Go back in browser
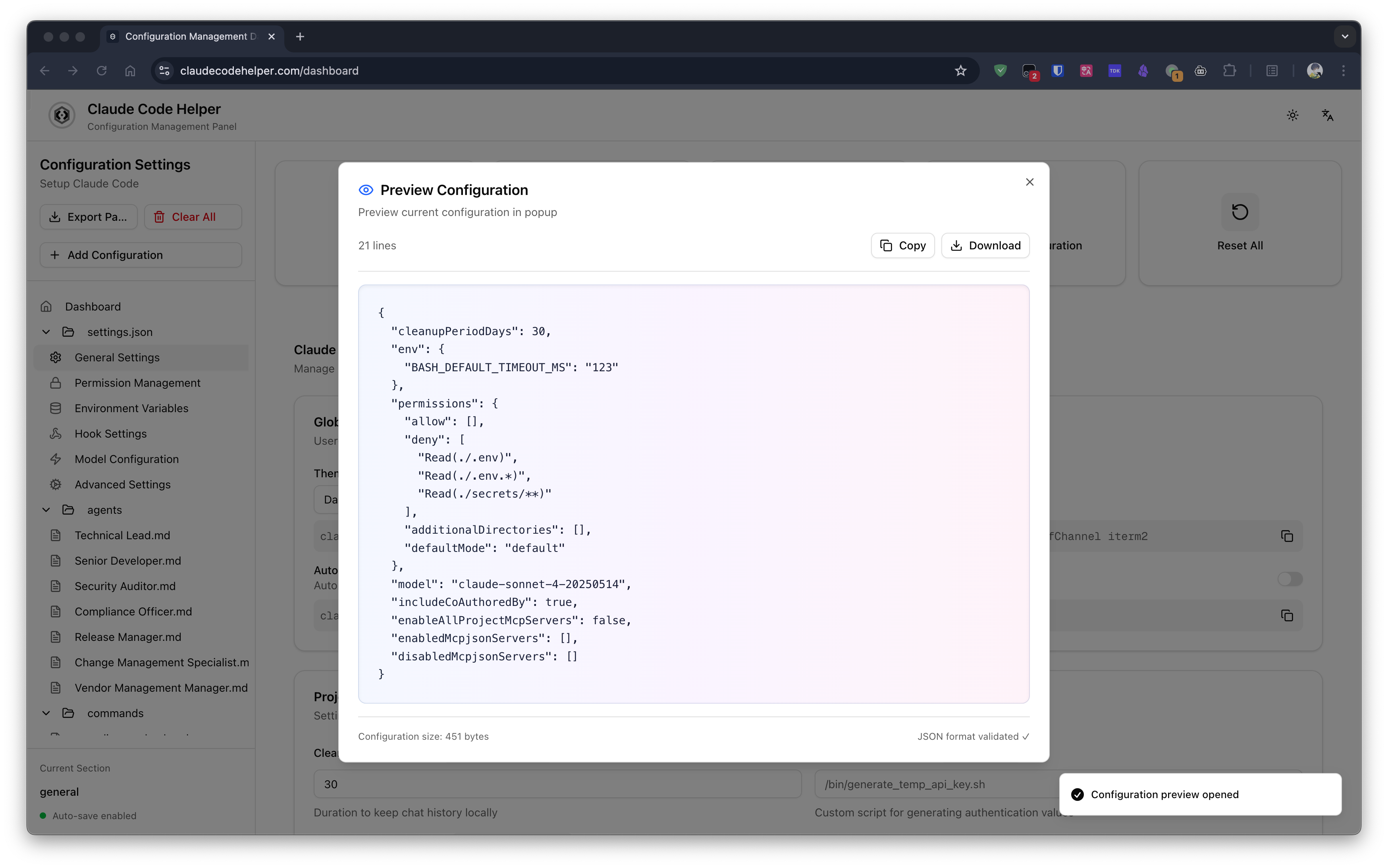1388x868 pixels. coord(45,71)
